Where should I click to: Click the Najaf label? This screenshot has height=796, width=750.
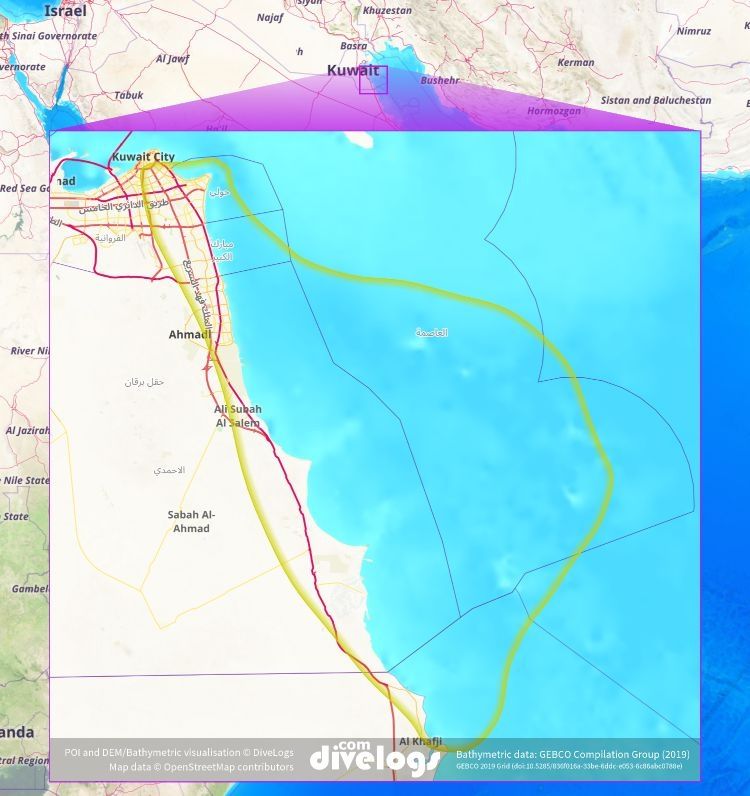click(270, 18)
